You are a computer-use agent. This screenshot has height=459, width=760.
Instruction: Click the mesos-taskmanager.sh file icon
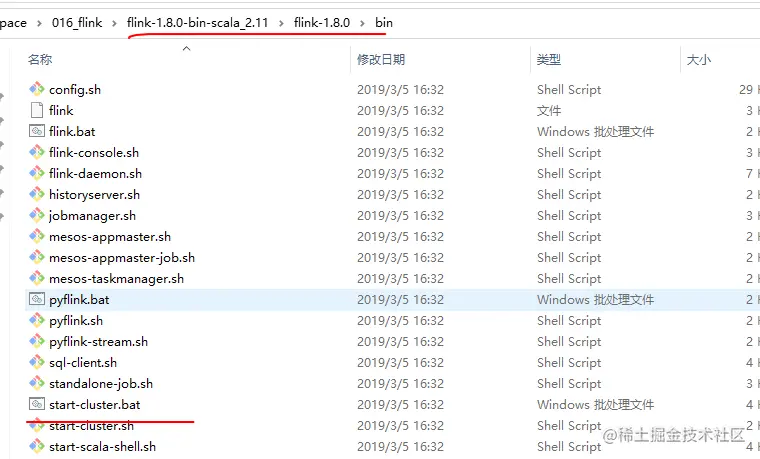37,278
